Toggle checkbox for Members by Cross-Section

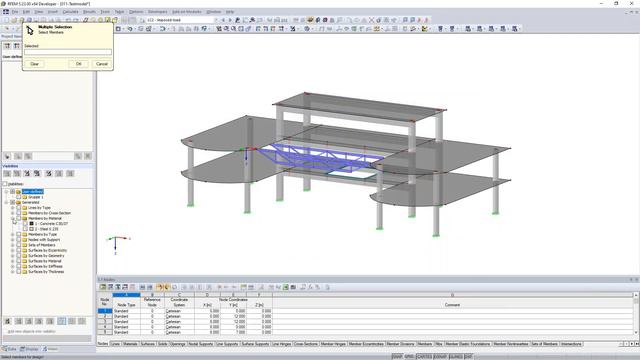coord(19,213)
